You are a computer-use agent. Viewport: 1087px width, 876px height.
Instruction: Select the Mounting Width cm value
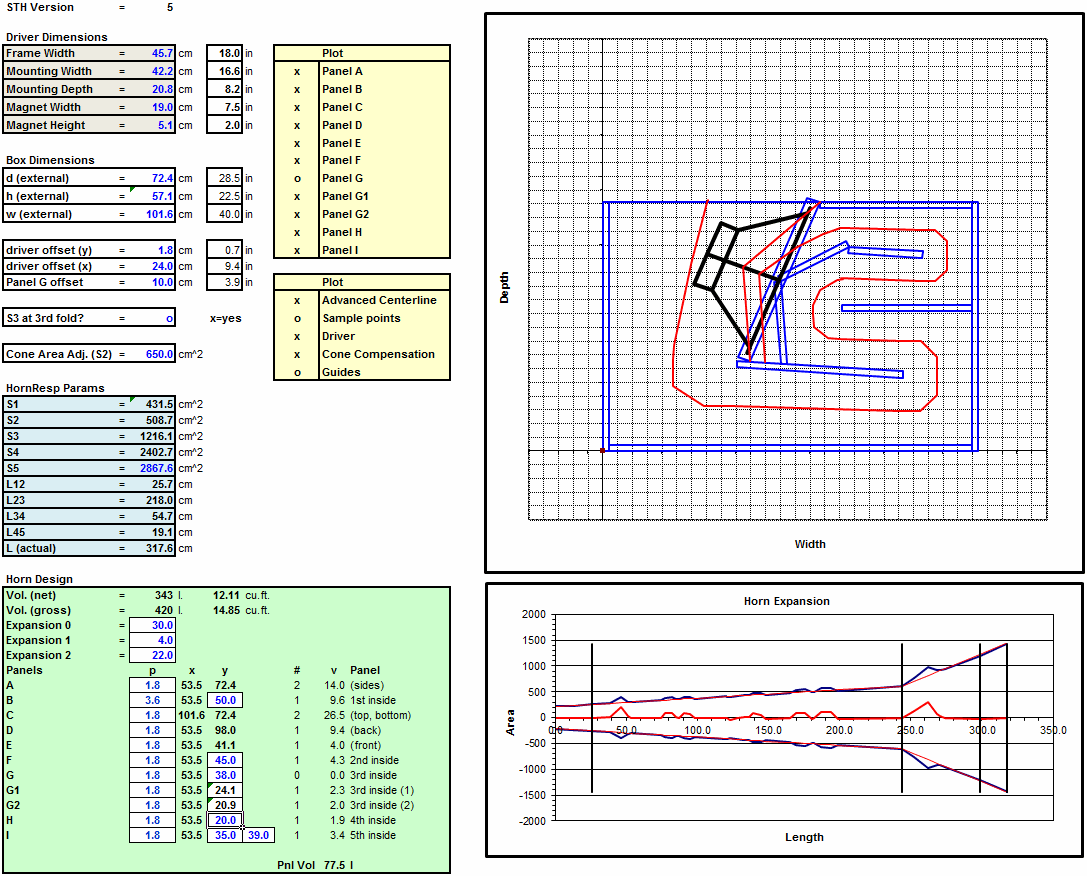coord(152,71)
